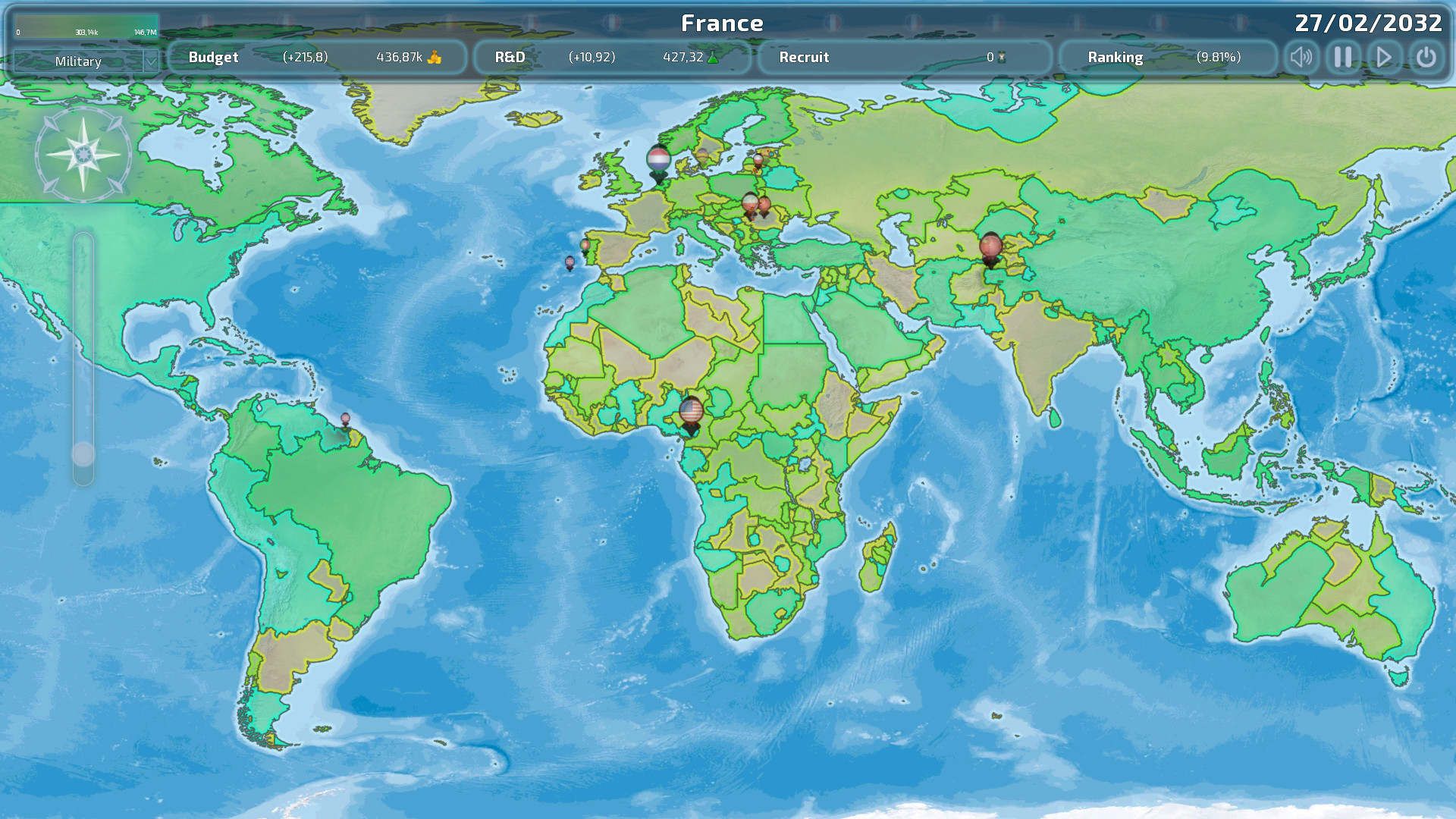Open the Budget panel
Screen dimensions: 1456x819
213,58
